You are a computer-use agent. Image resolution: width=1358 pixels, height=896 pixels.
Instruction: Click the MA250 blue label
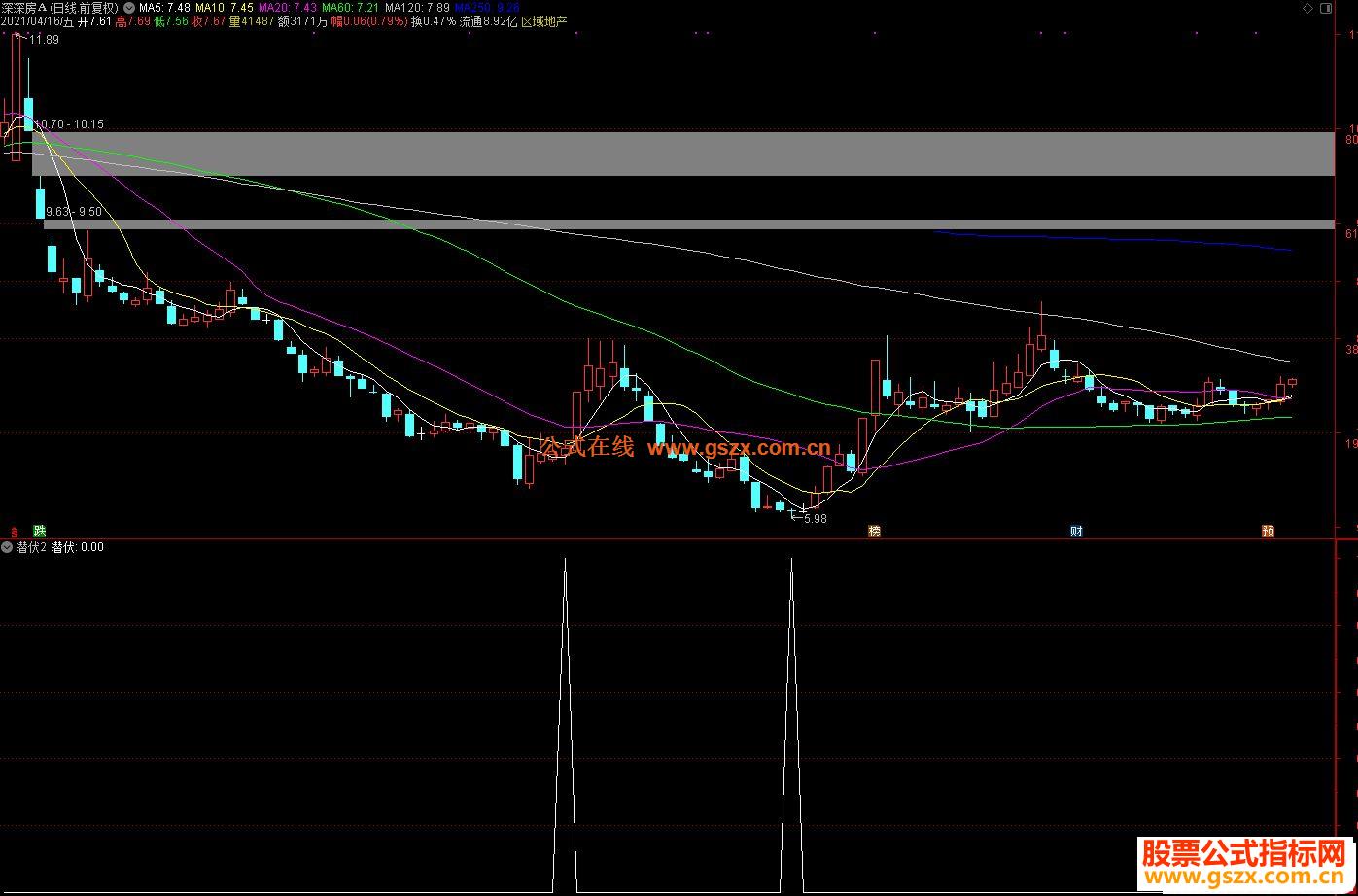click(487, 7)
